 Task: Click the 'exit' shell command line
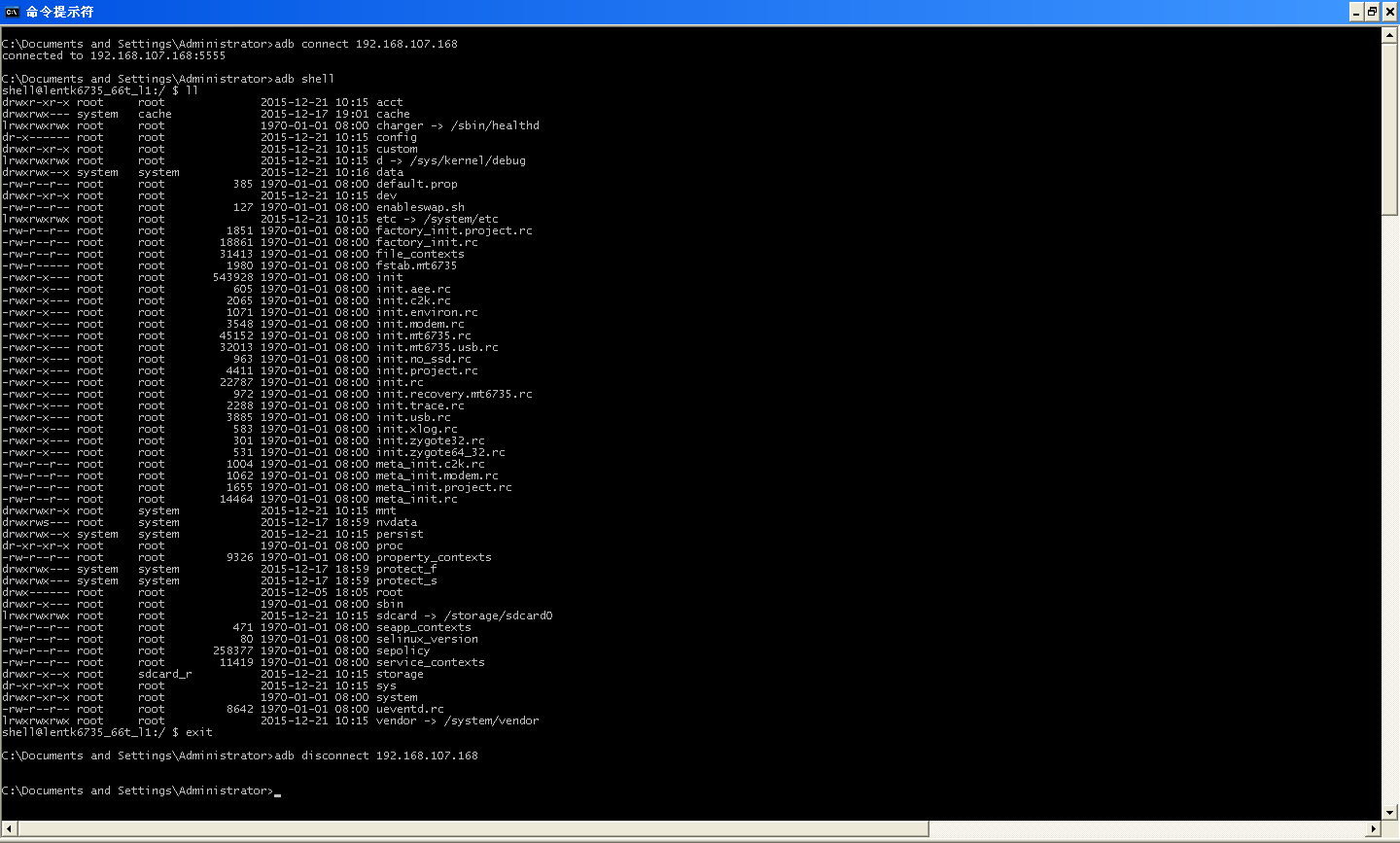coord(107,732)
